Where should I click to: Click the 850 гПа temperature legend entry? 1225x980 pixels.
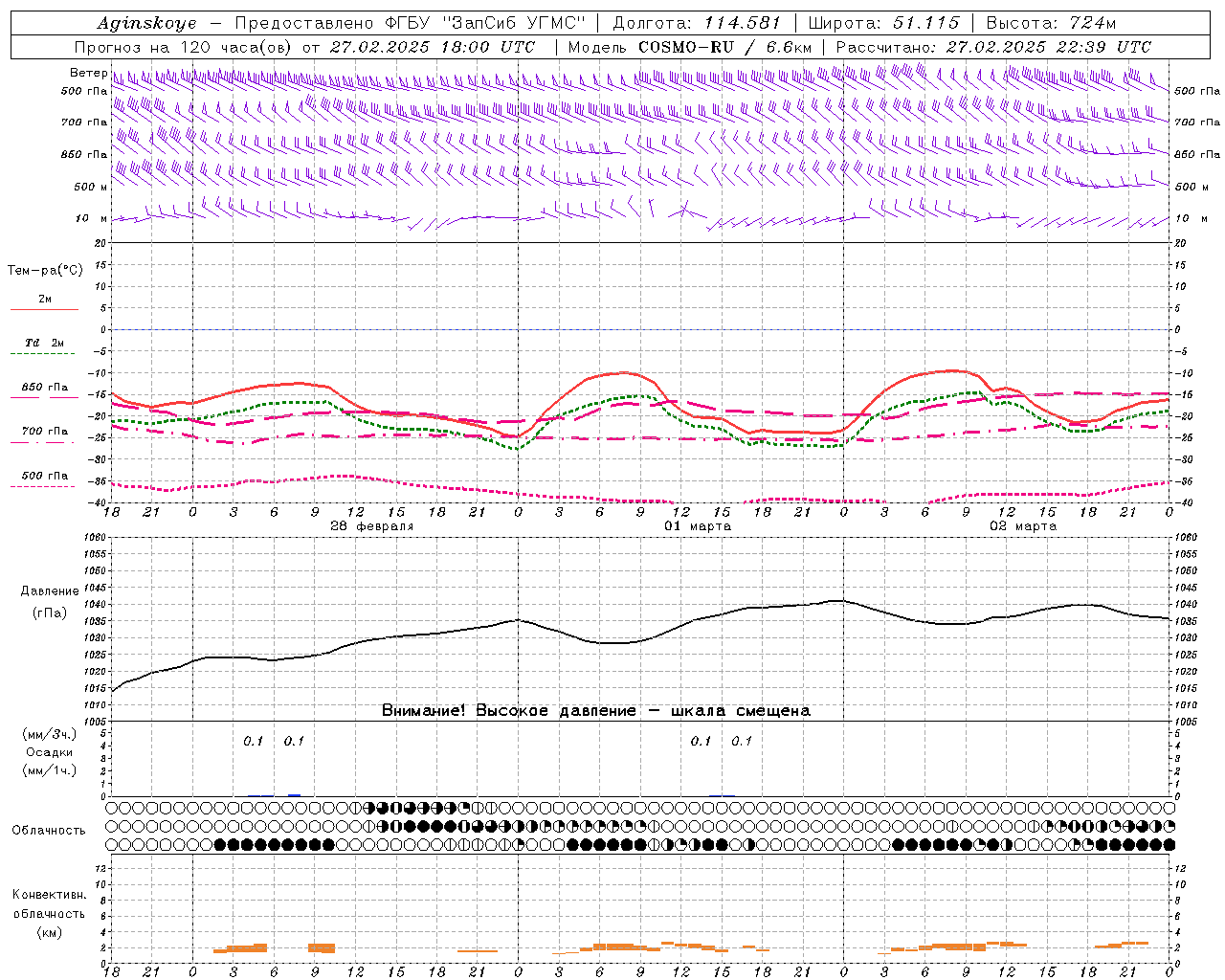[44, 391]
